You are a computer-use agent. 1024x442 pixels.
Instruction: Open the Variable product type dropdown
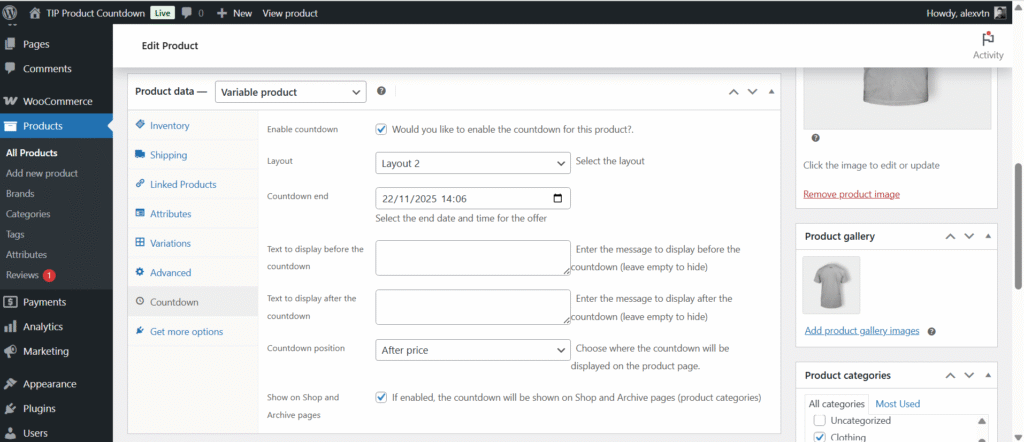[290, 91]
